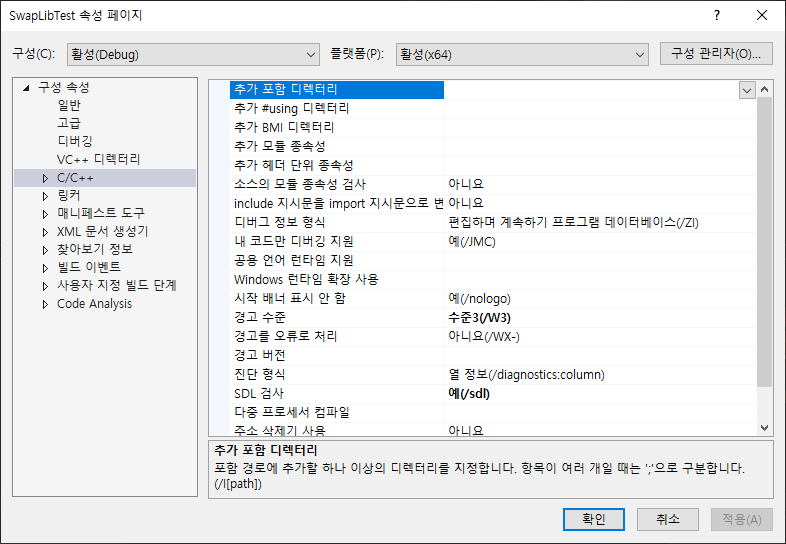
Task: Select the 시작 배너 표시 안 함 property
Action: [x=337, y=299]
